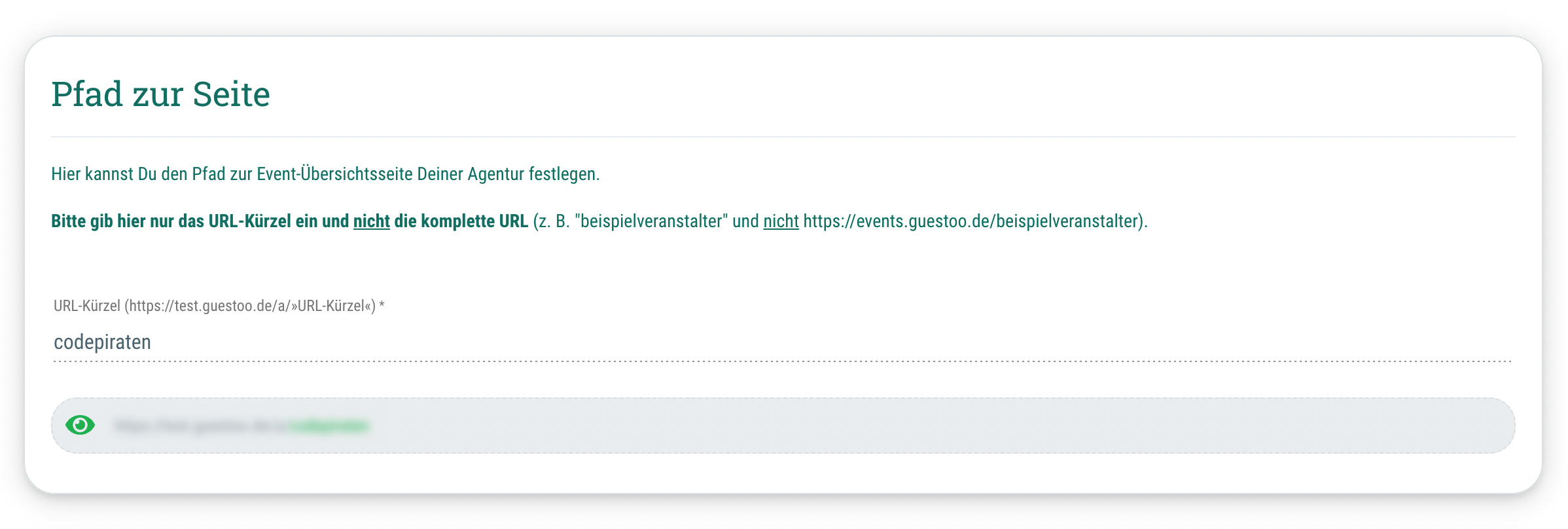This screenshot has height=529, width=1568.
Task: Click the bold komplette URL text
Action: click(474, 221)
